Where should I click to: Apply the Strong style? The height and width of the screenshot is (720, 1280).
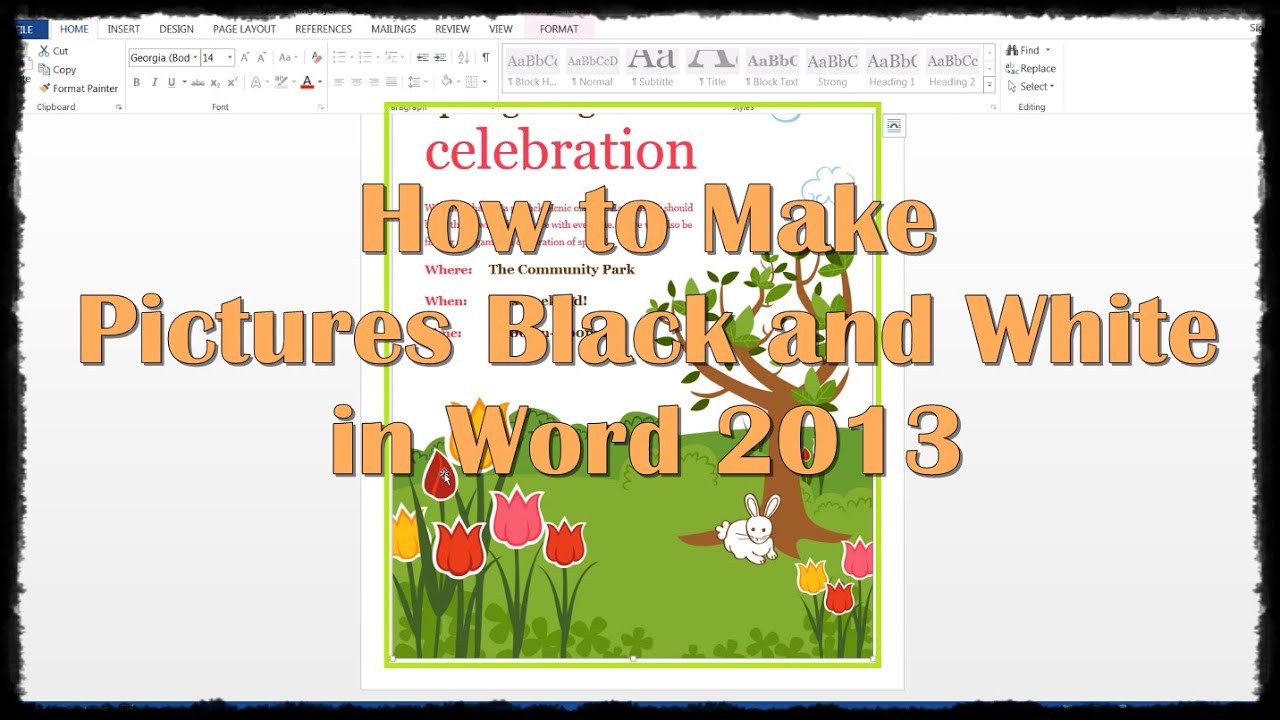point(832,68)
